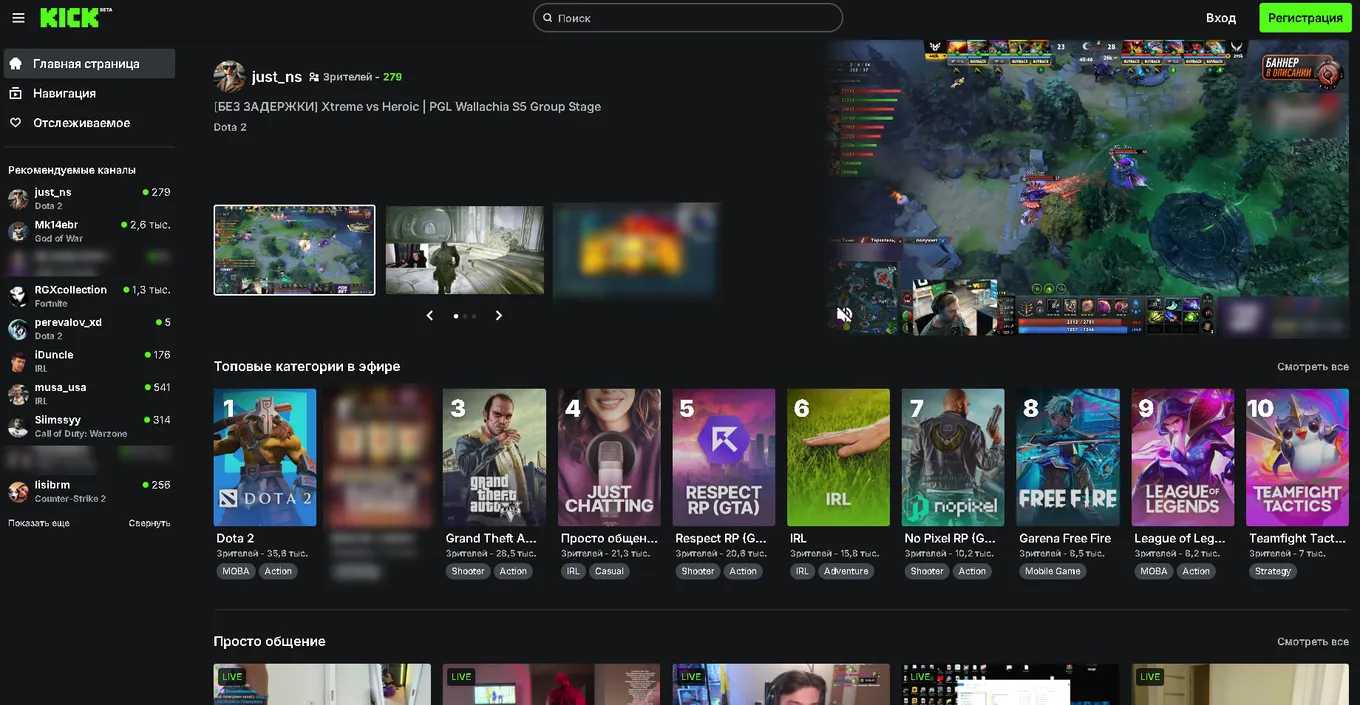Click MOBA tag under League of Legends

pos(1154,571)
